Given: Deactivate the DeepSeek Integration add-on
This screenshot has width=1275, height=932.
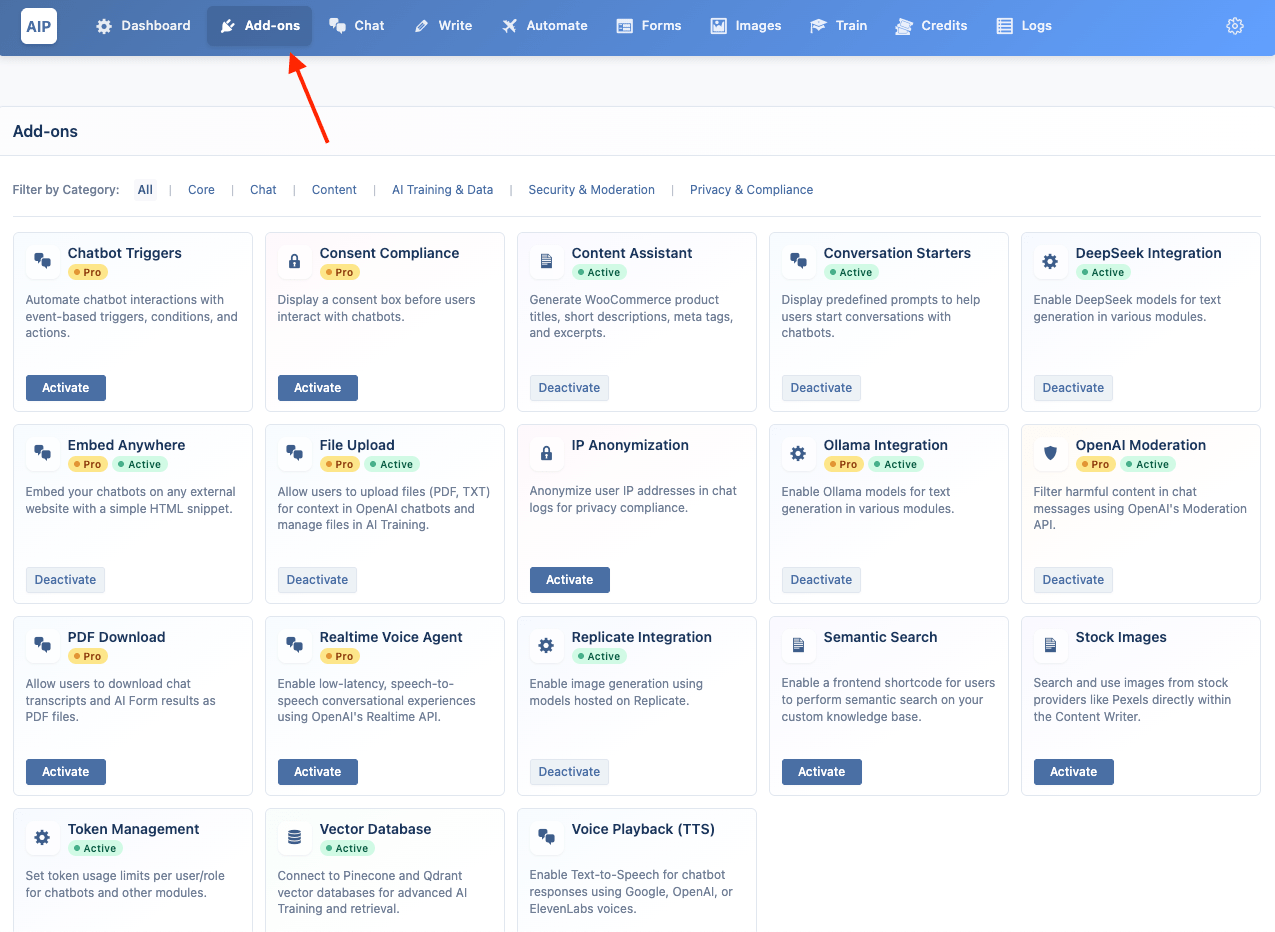Looking at the screenshot, I should pyautogui.click(x=1073, y=388).
